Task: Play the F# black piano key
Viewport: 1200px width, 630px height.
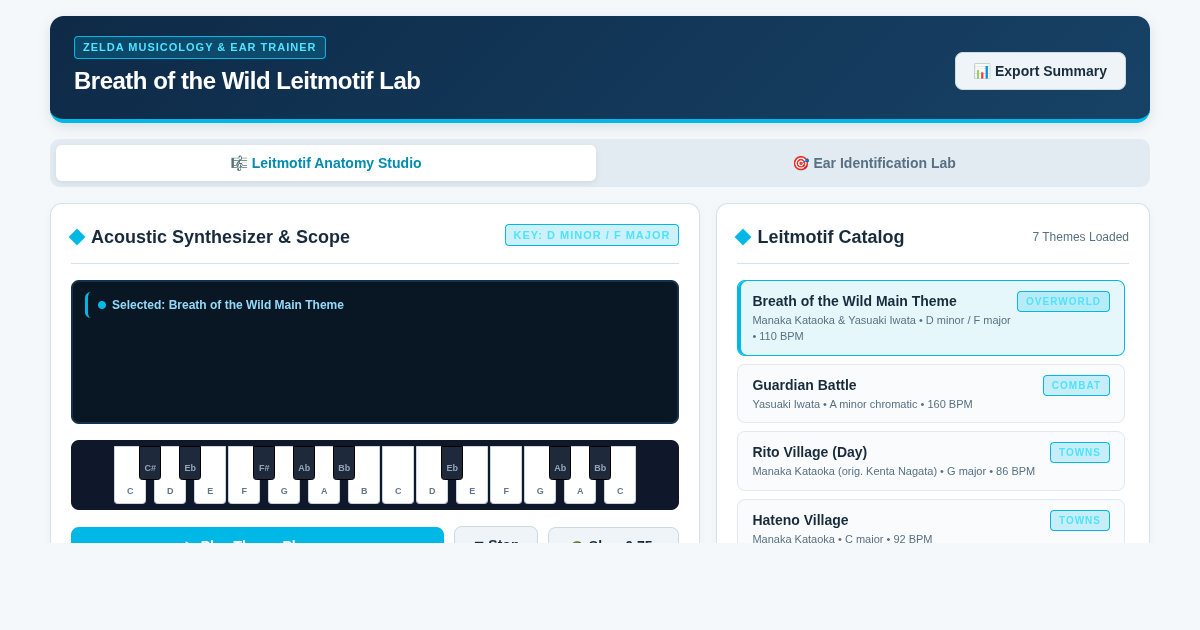Action: (264, 463)
